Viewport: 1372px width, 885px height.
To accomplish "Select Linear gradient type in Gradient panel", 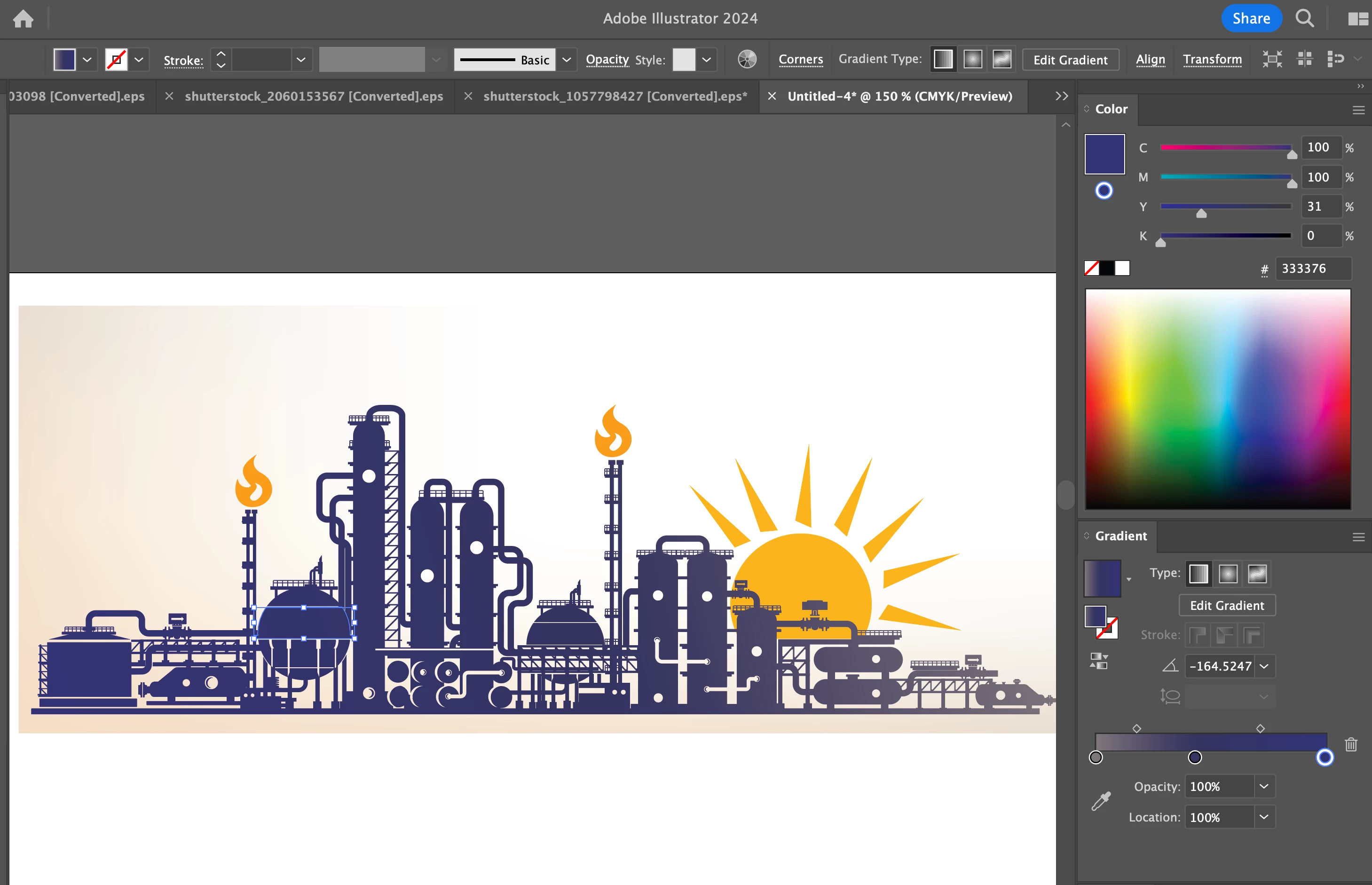I will pos(1198,574).
